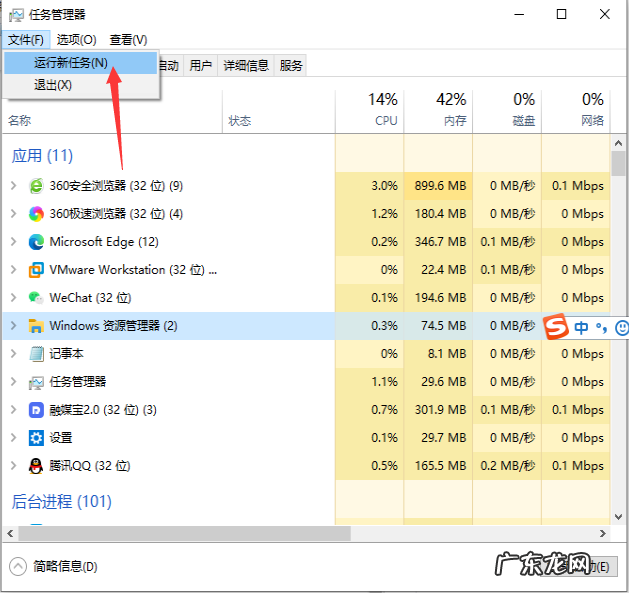This screenshot has width=629, height=593.
Task: Click the 融媒宝2.0 icon
Action: click(36, 410)
